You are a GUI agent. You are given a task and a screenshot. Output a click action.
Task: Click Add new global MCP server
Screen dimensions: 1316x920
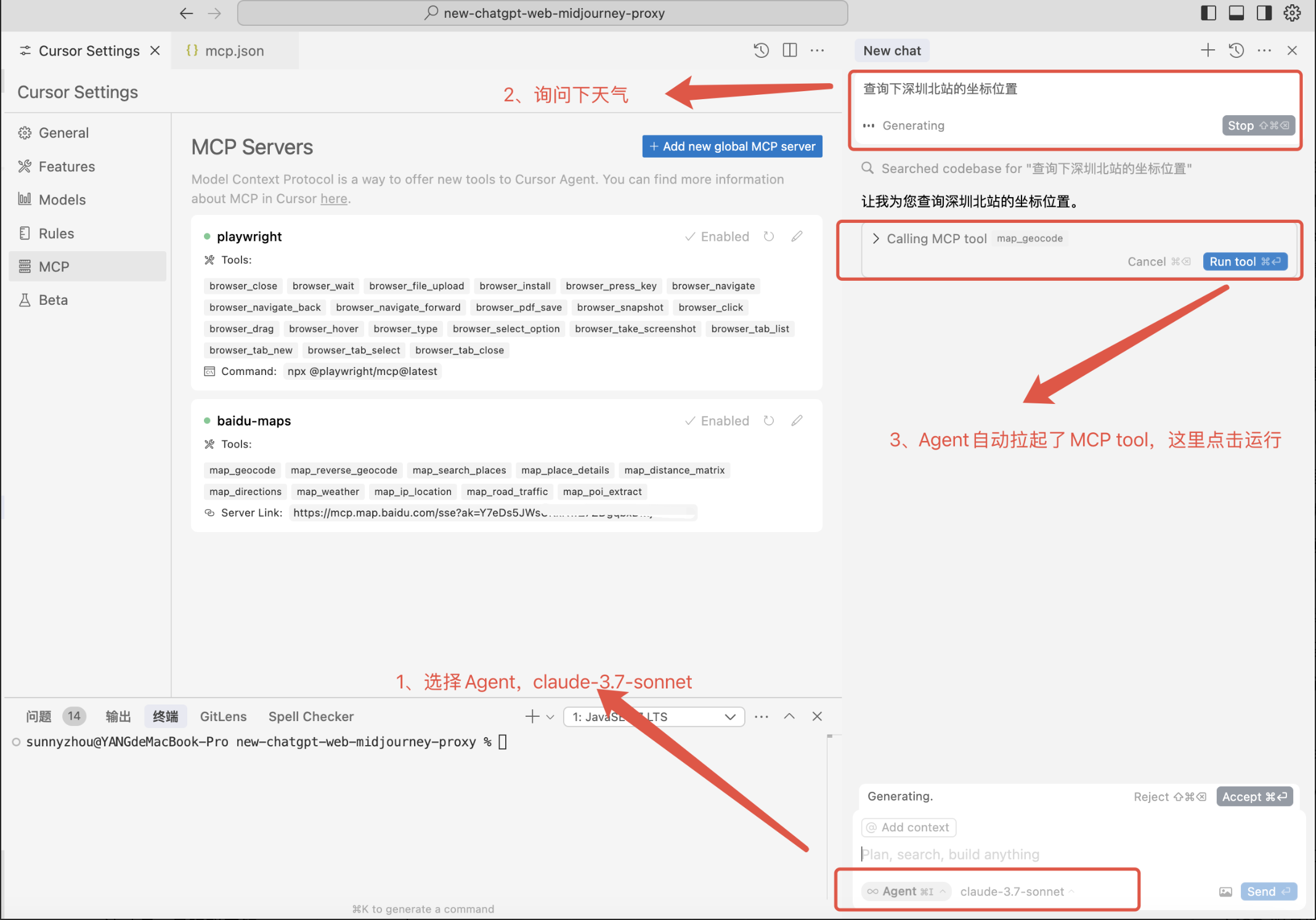[732, 147]
